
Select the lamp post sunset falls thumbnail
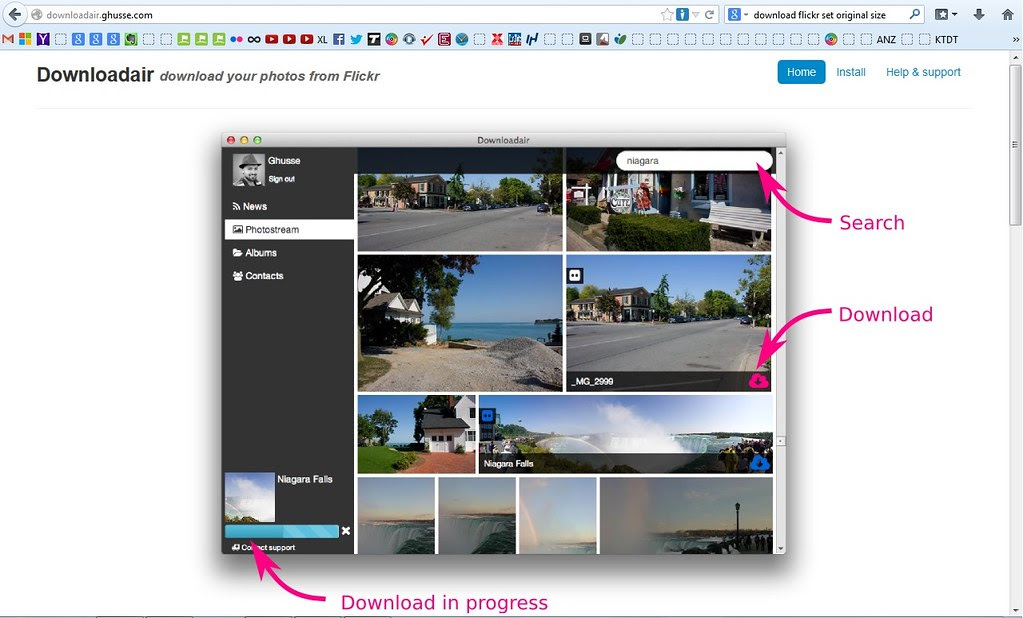(x=686, y=516)
